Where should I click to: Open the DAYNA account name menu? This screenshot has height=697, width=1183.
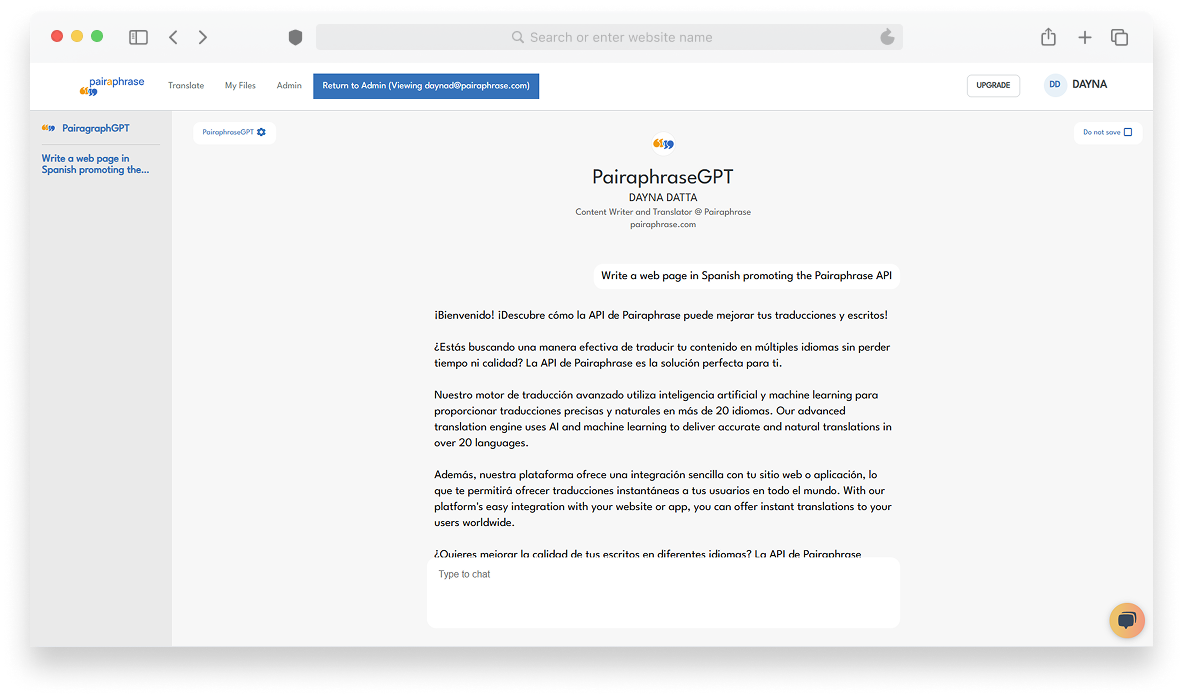coord(1089,84)
